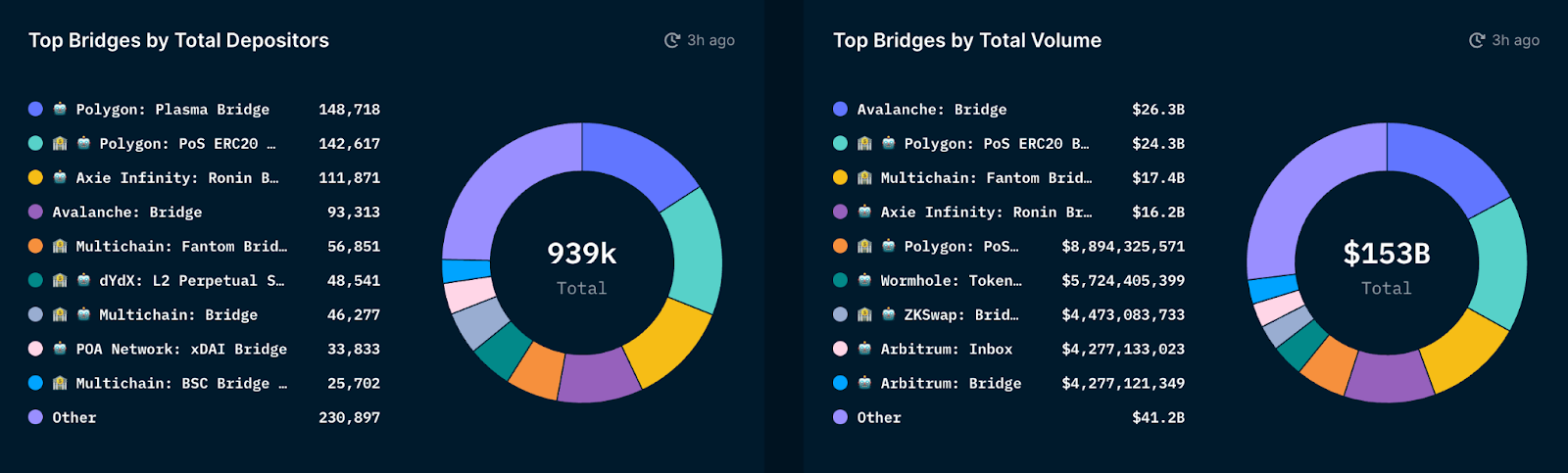Image resolution: width=1568 pixels, height=473 pixels.
Task: Click bank icon on Multichain: Bridge row
Action: pyautogui.click(x=60, y=314)
